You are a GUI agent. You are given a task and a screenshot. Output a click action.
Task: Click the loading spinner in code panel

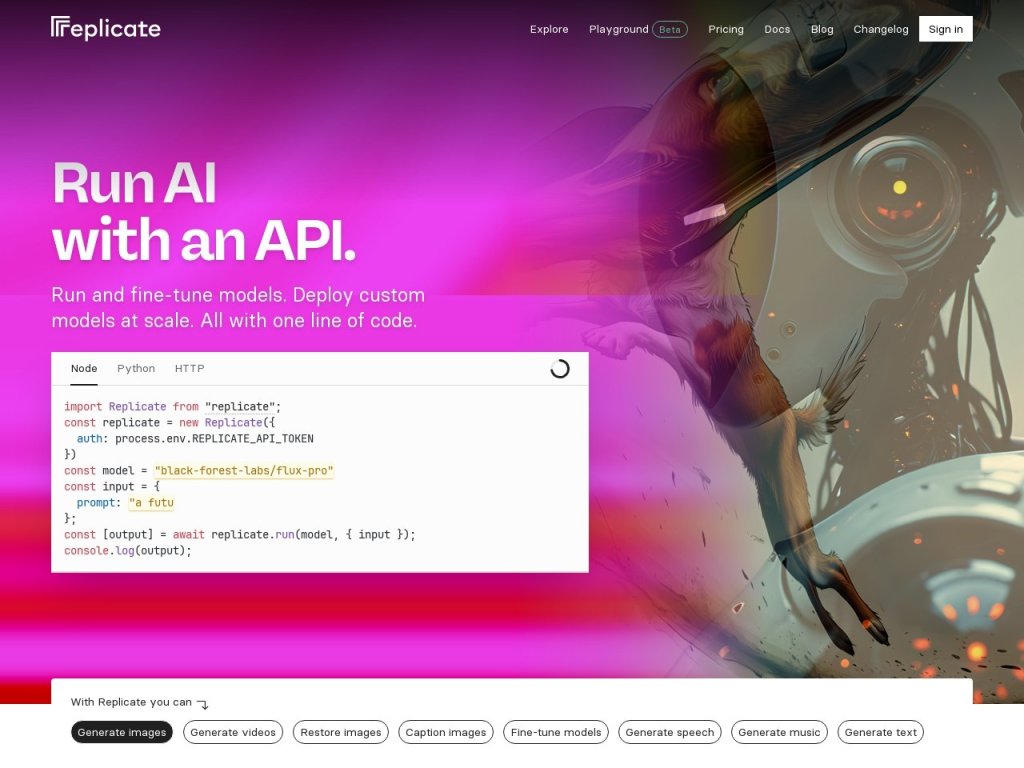[x=560, y=369]
